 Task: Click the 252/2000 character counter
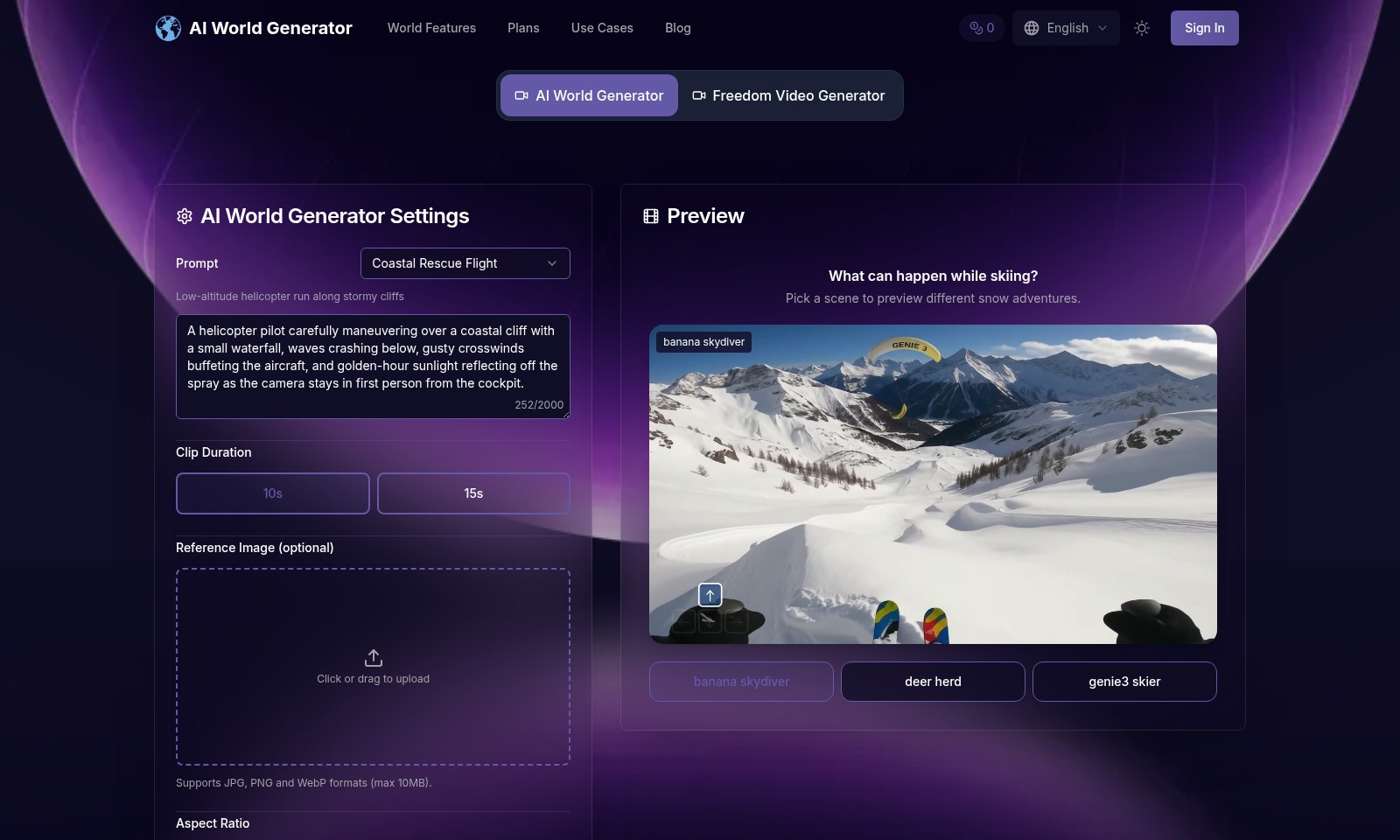[x=539, y=405]
